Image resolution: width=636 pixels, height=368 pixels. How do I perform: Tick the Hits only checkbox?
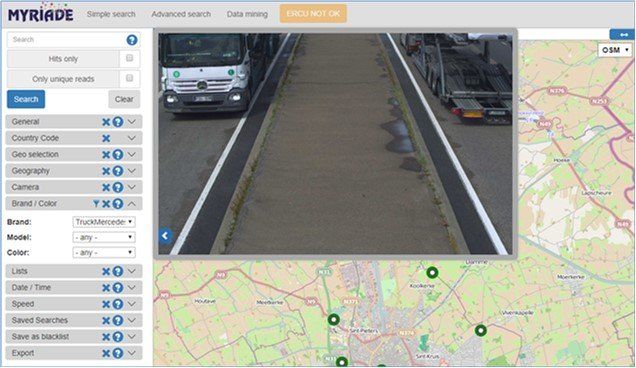pyautogui.click(x=129, y=58)
